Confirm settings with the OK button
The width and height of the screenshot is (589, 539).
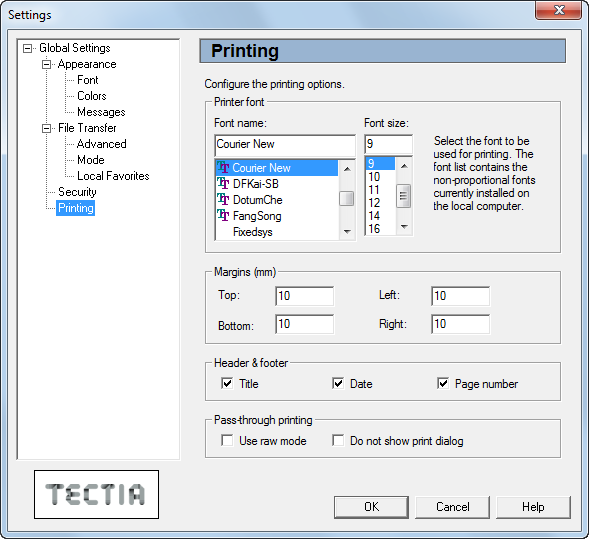[371, 507]
